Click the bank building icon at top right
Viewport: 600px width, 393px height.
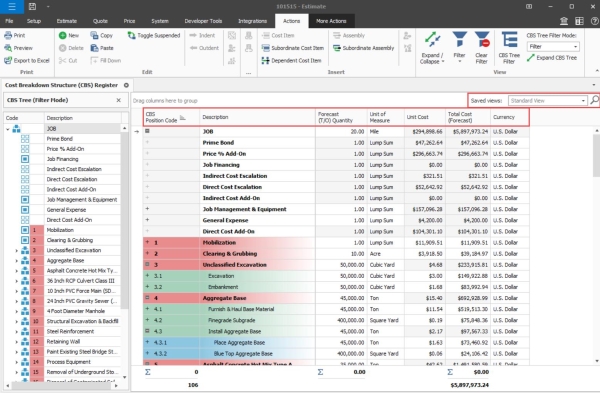click(x=564, y=21)
